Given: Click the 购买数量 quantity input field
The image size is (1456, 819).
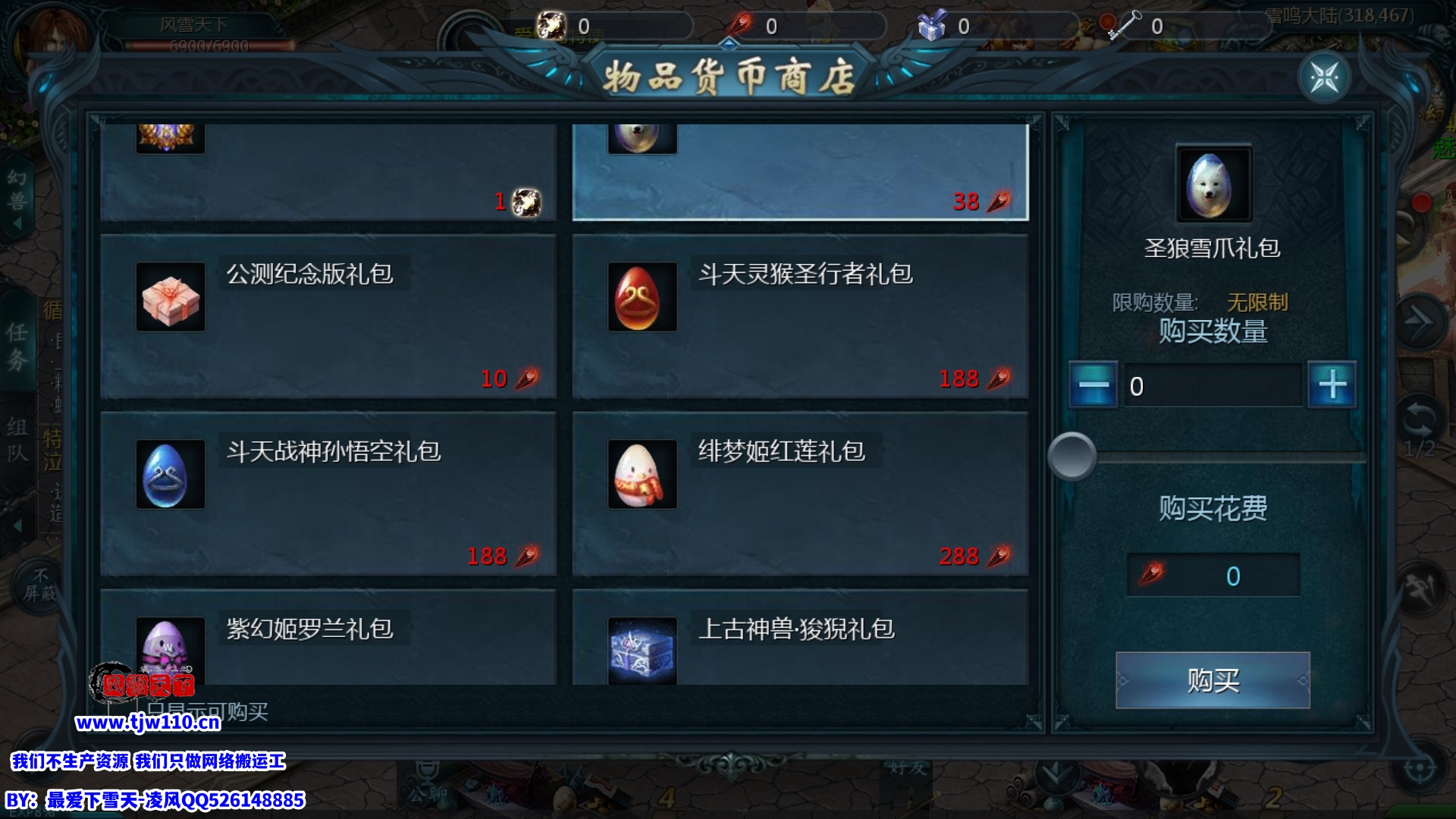Looking at the screenshot, I should coord(1213,385).
